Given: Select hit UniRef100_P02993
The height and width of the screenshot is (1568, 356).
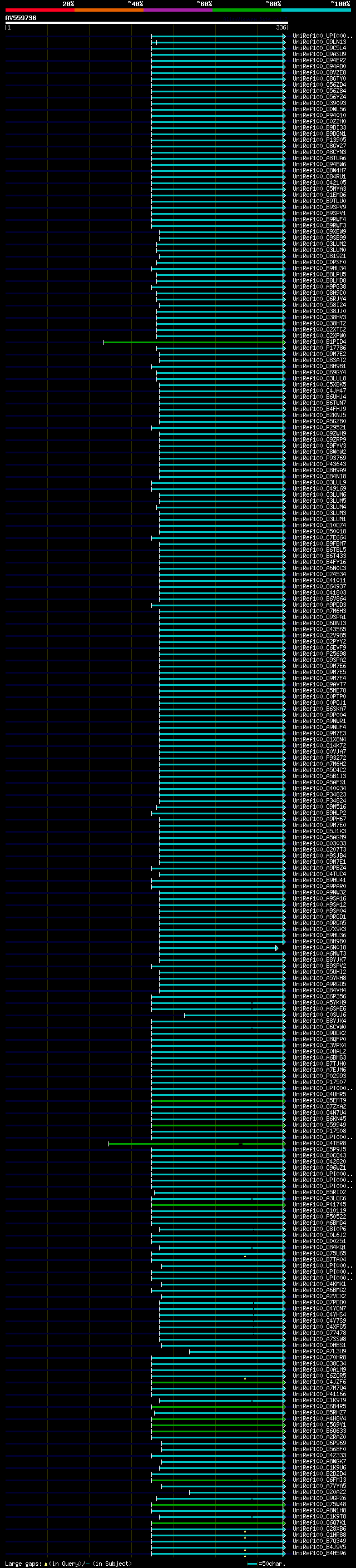Looking at the screenshot, I should (x=319, y=1076).
